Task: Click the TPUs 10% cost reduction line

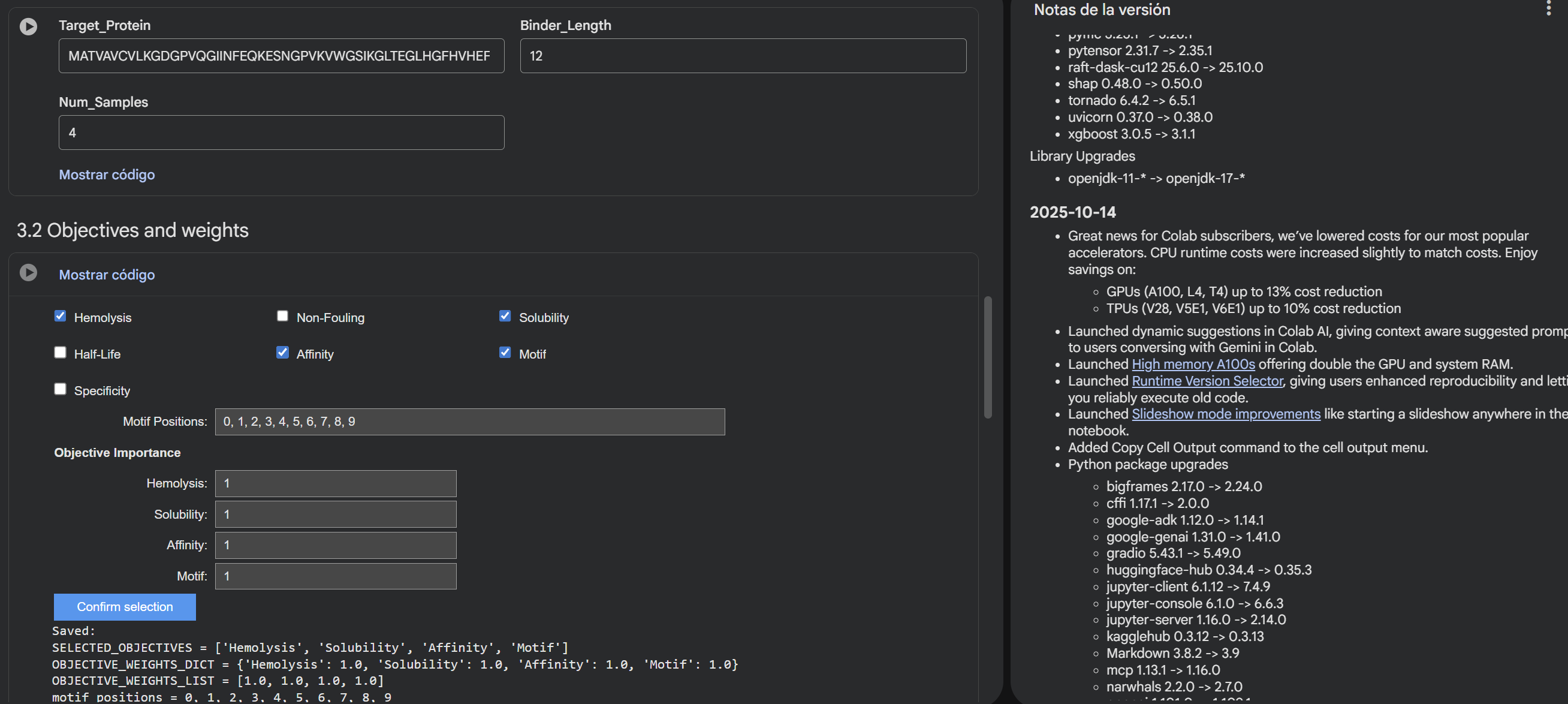Action: tap(1253, 309)
